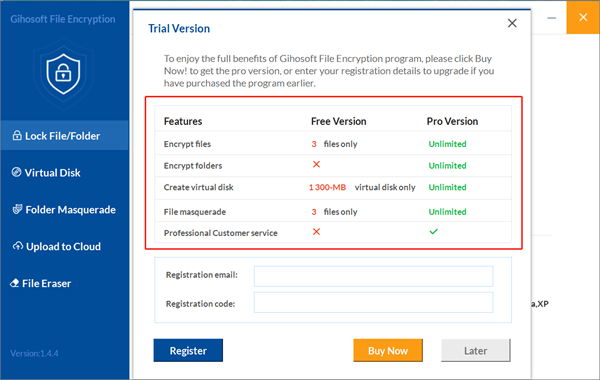Screen dimensions: 600x380
Task: Click red X in Professional Customer service row
Action: click(x=316, y=232)
